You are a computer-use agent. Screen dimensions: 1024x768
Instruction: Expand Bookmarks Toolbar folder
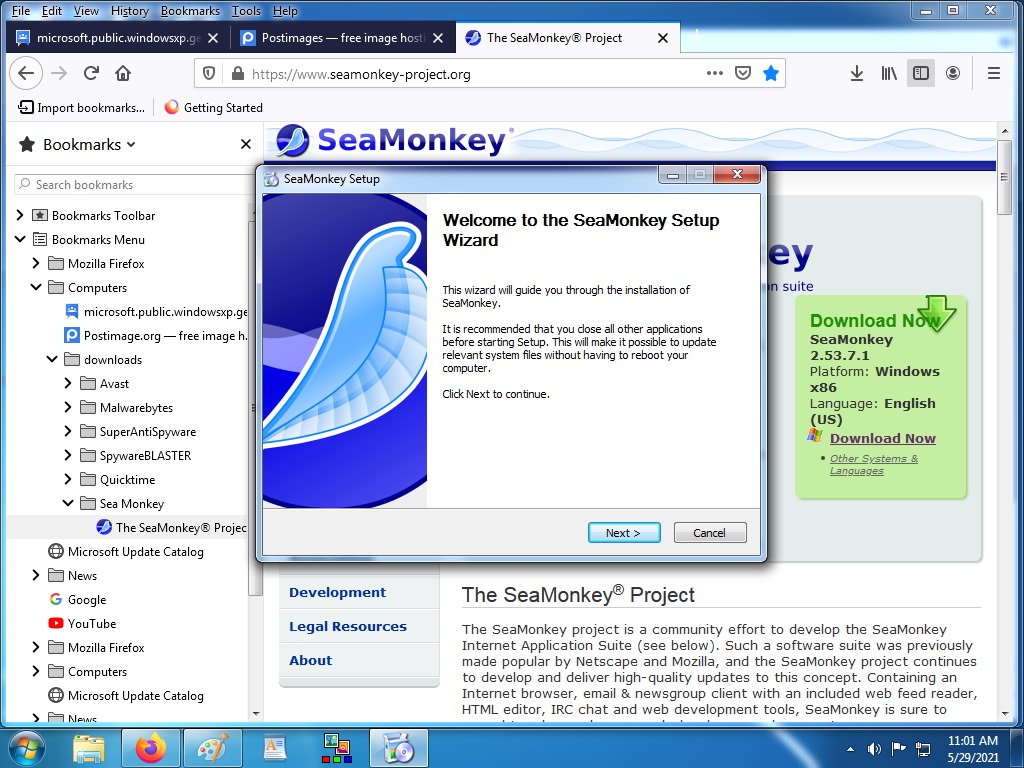[x=20, y=215]
